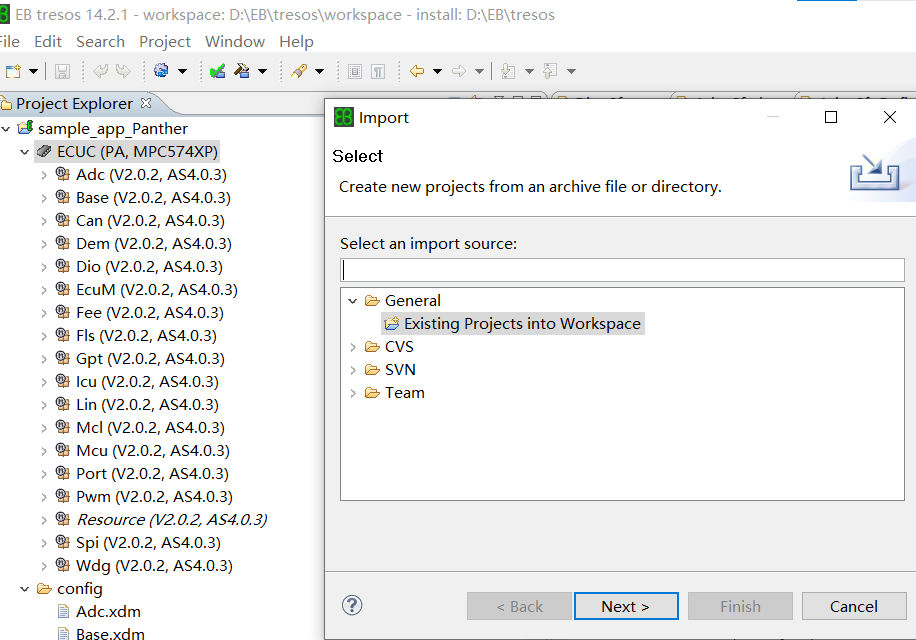Click the previous annotation toolbar icon
Image resolution: width=916 pixels, height=640 pixels.
click(x=550, y=71)
